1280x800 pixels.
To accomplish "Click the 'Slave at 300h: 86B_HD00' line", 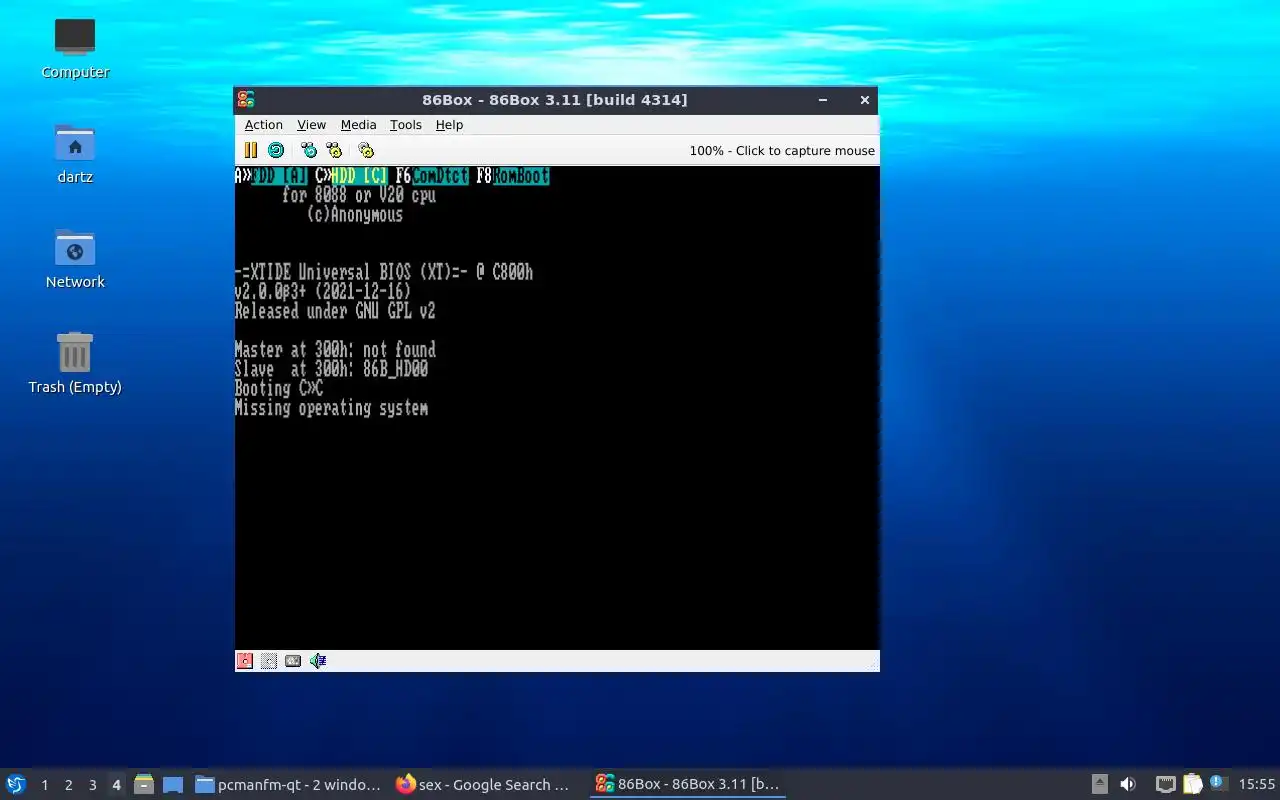I will [x=331, y=369].
